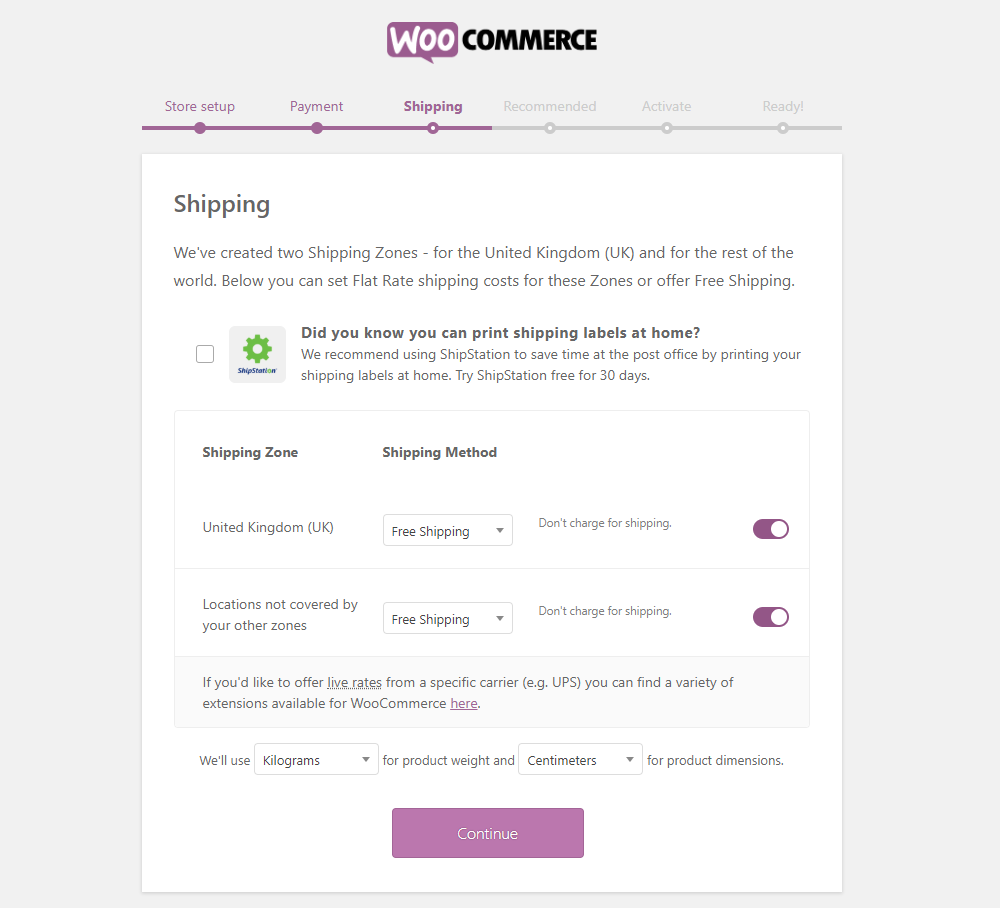Click the Payment step dot
The height and width of the screenshot is (908, 1000).
click(x=316, y=128)
